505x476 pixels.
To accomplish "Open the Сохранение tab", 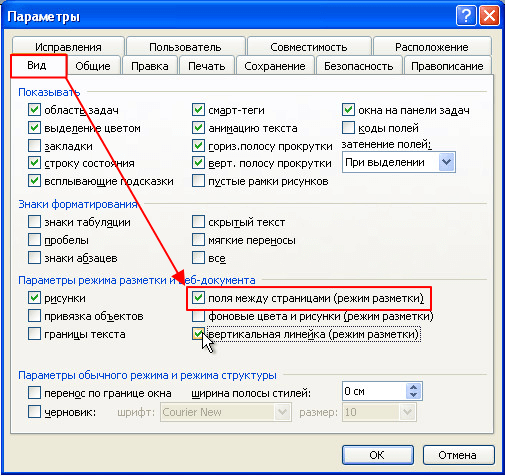I will 275,66.
